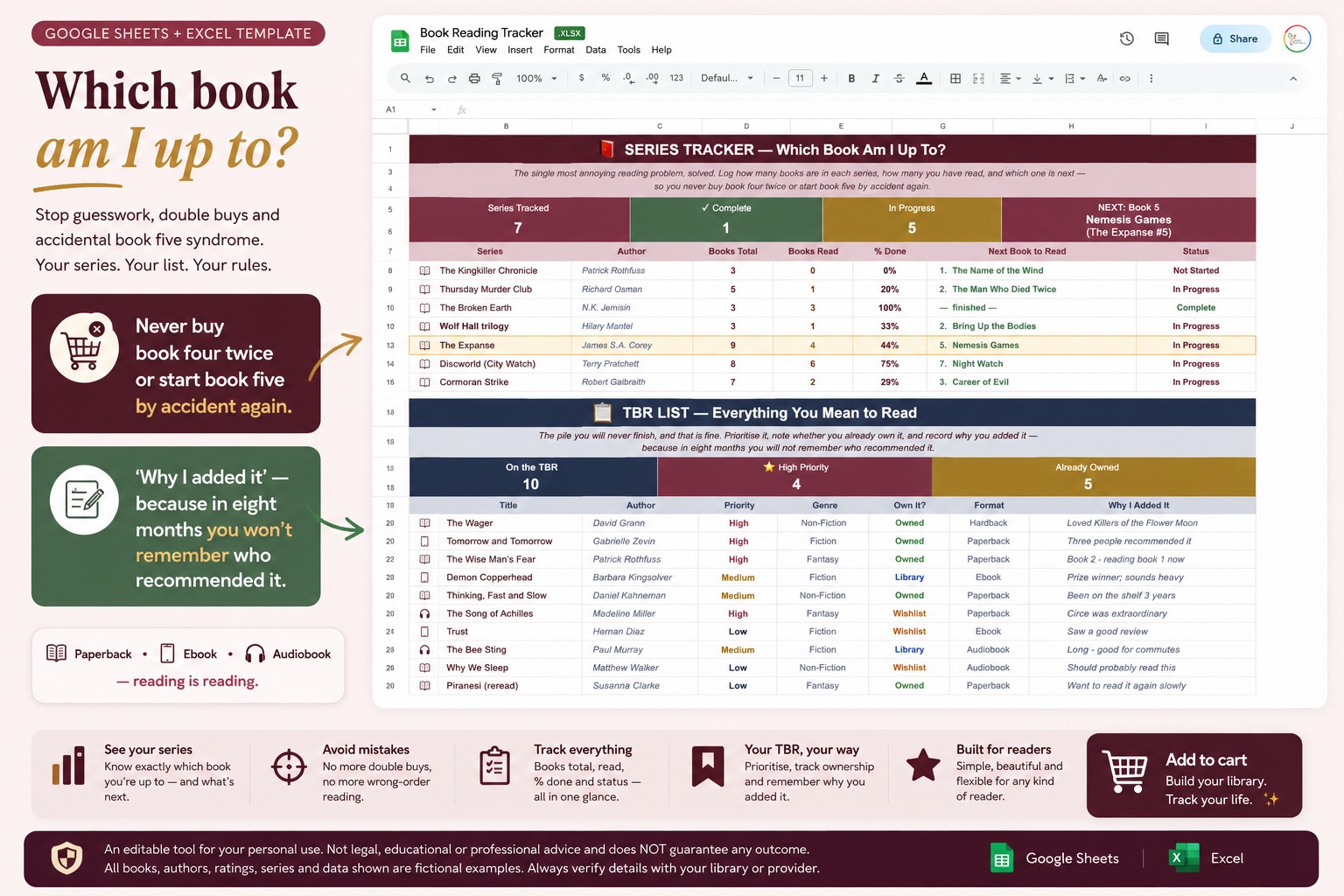Open the 123 number format menu
This screenshot has width=1344, height=896.
click(x=676, y=78)
